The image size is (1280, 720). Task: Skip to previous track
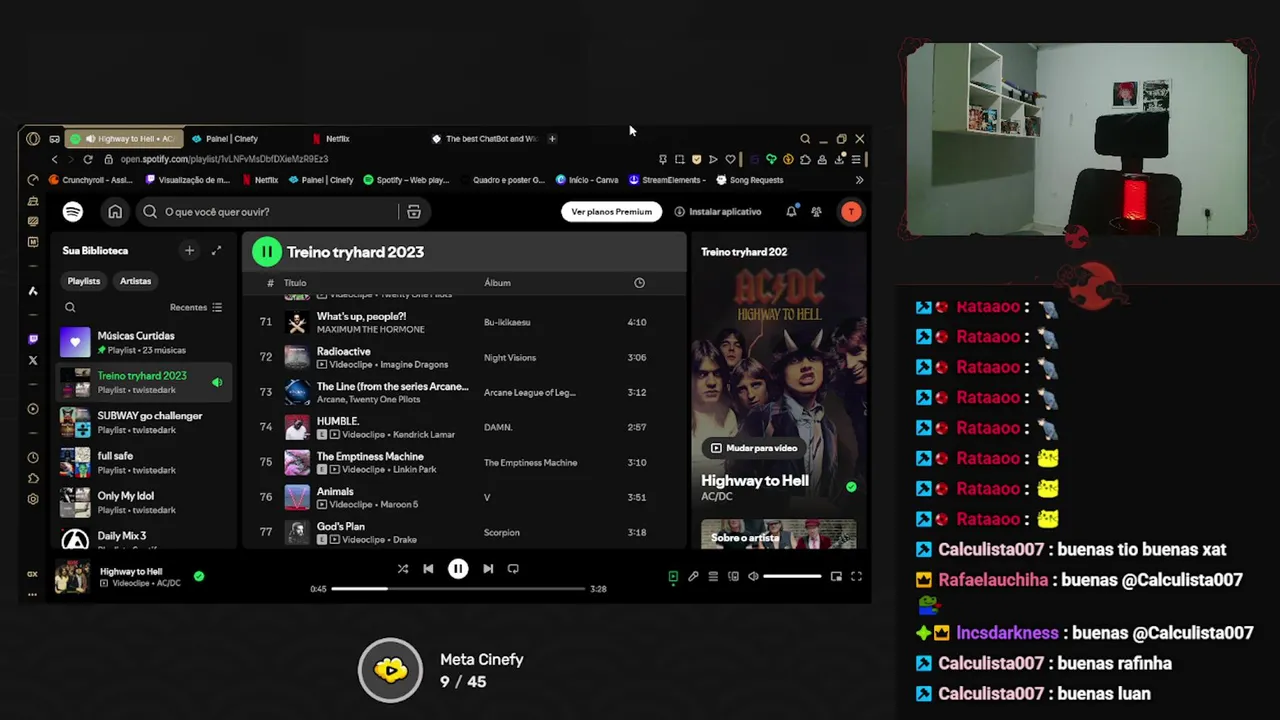[x=428, y=569]
